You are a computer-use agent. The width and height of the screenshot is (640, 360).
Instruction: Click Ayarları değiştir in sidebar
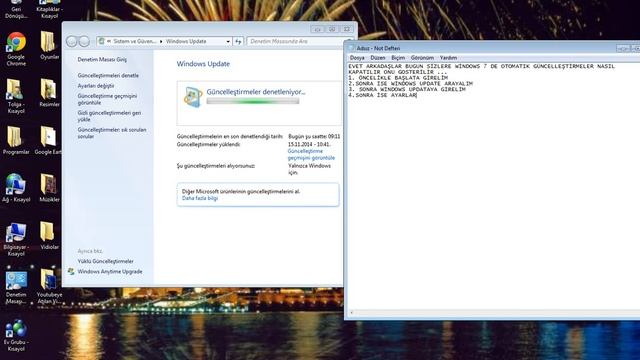click(x=96, y=86)
